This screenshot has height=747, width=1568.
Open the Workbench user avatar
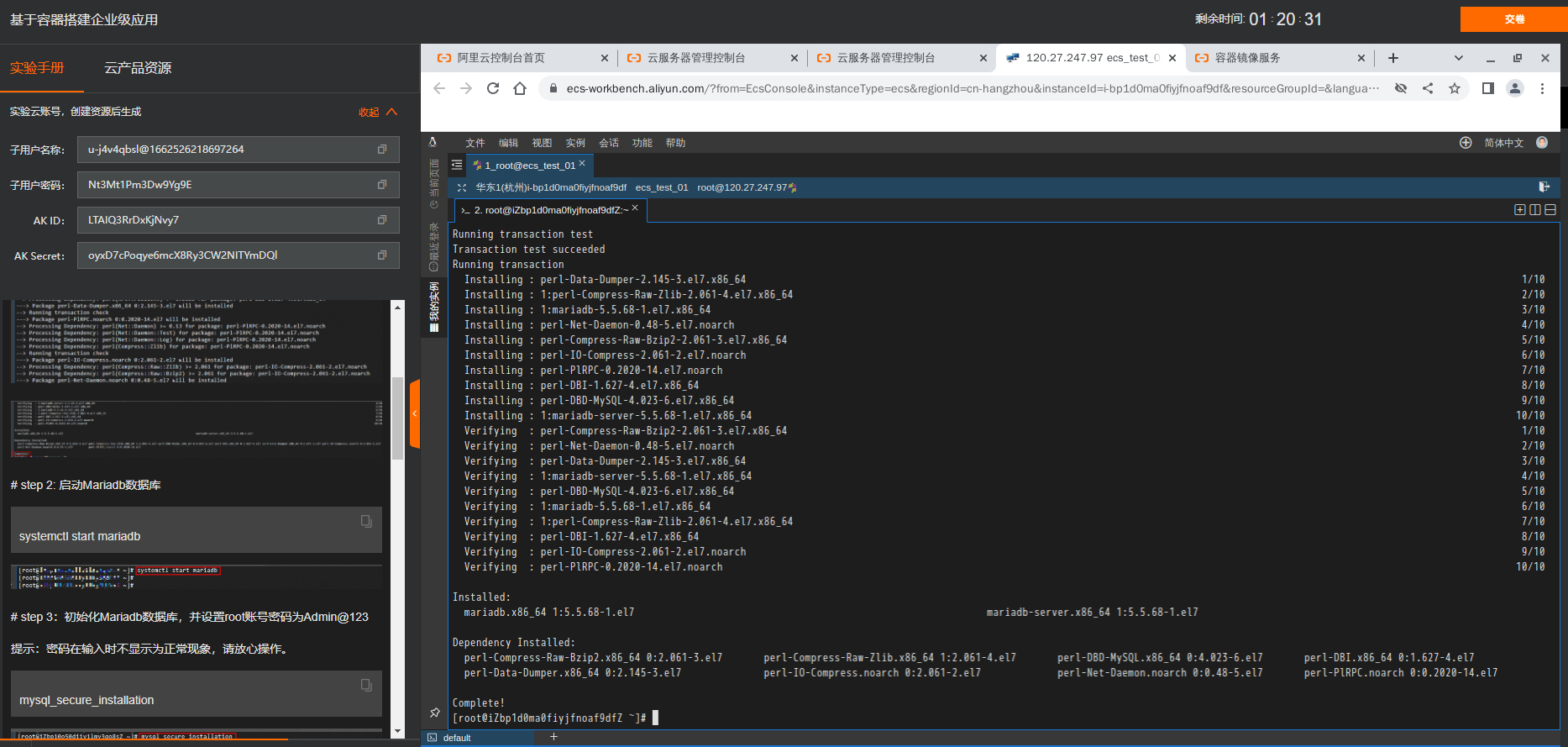pos(1542,142)
